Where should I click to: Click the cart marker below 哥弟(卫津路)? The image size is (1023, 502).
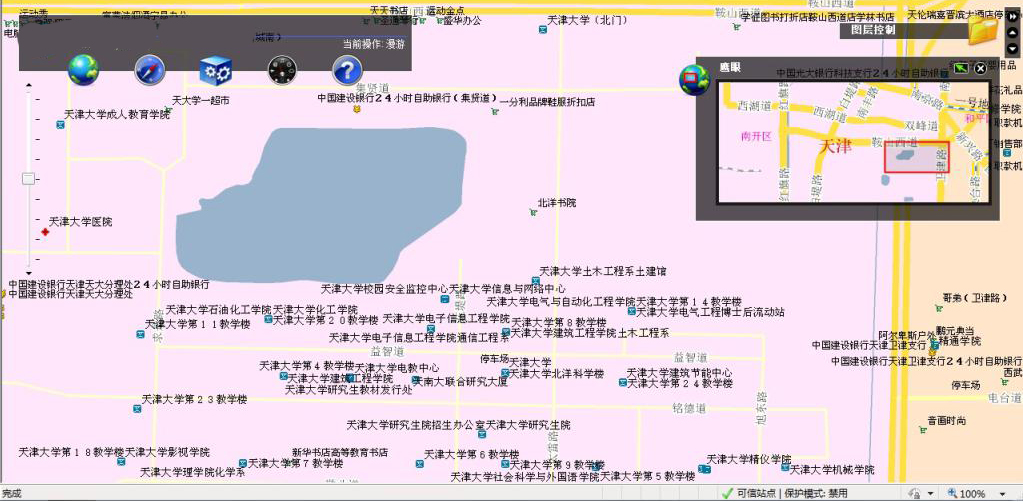[938, 306]
